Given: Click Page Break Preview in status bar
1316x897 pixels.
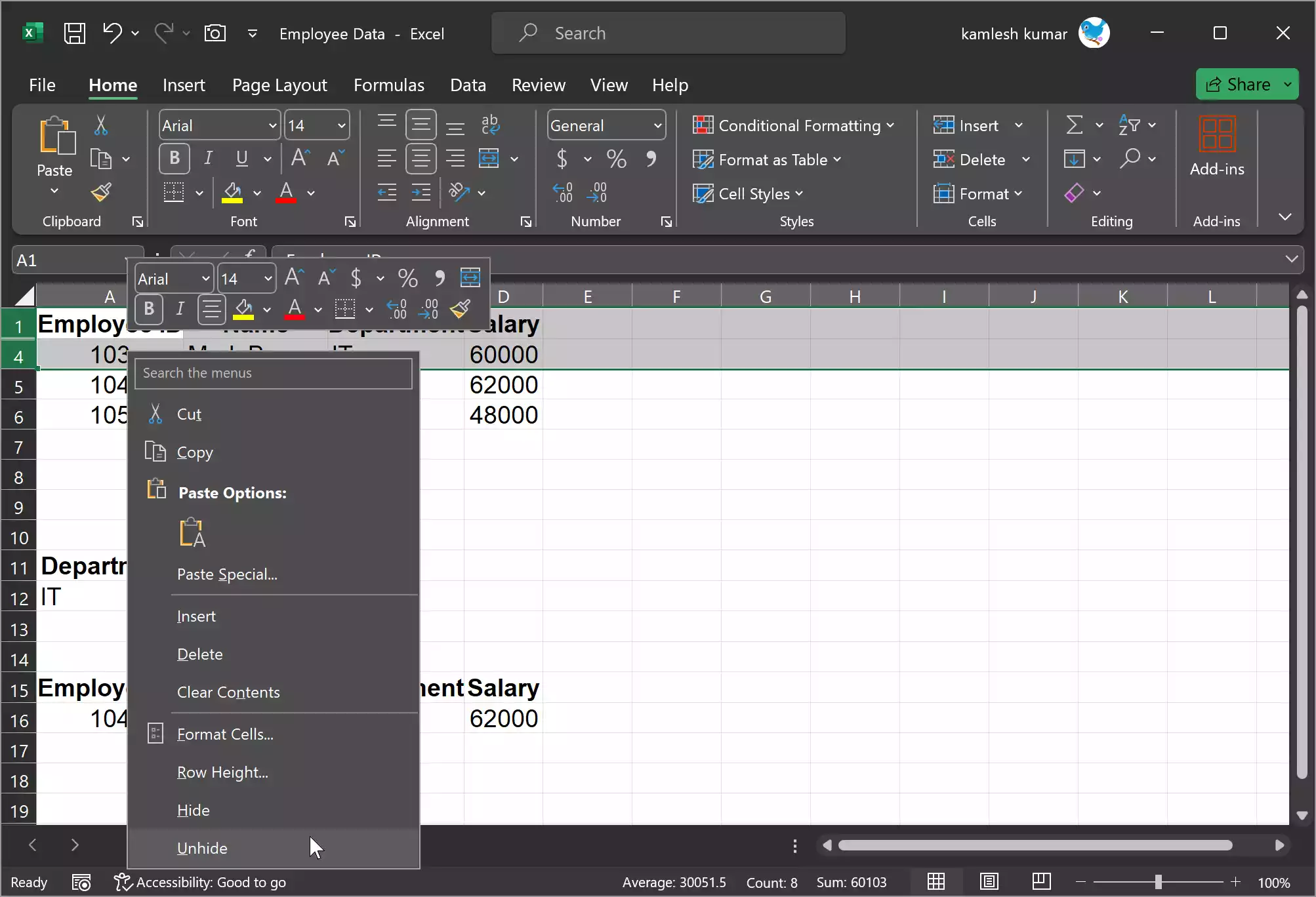Looking at the screenshot, I should [x=1041, y=882].
